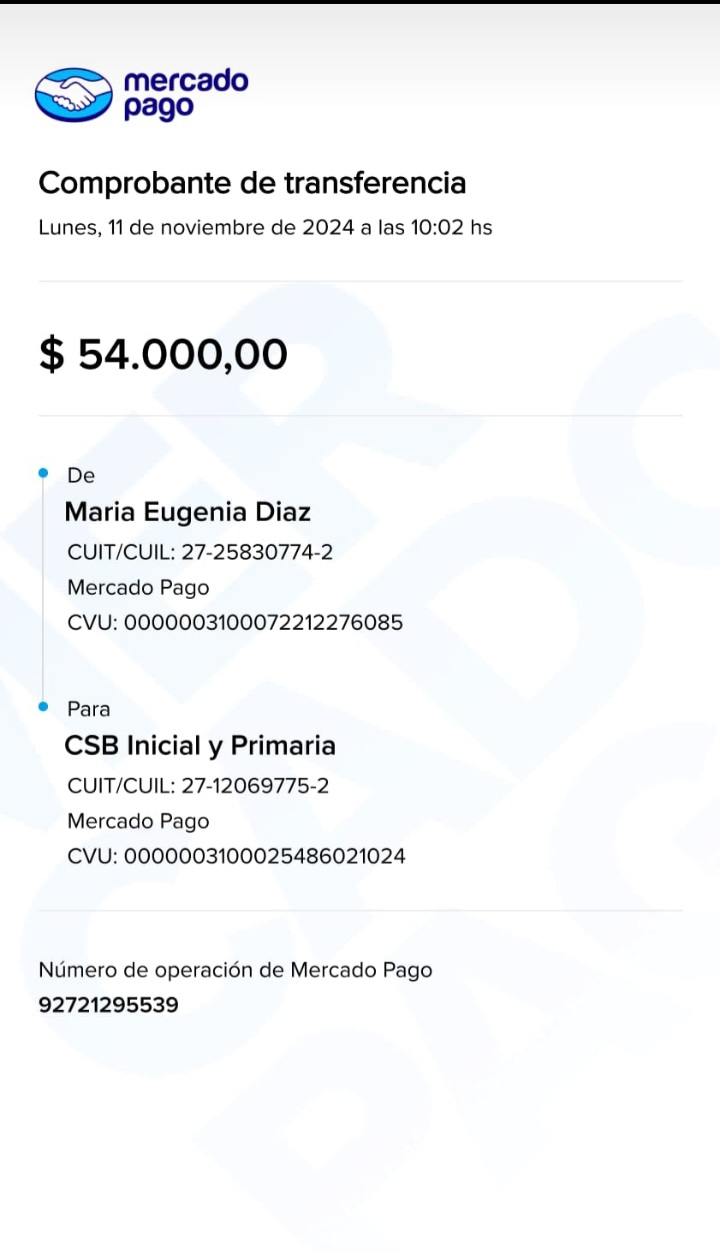
Task: Click the blue bullet next to "Para"
Action: coord(43,707)
